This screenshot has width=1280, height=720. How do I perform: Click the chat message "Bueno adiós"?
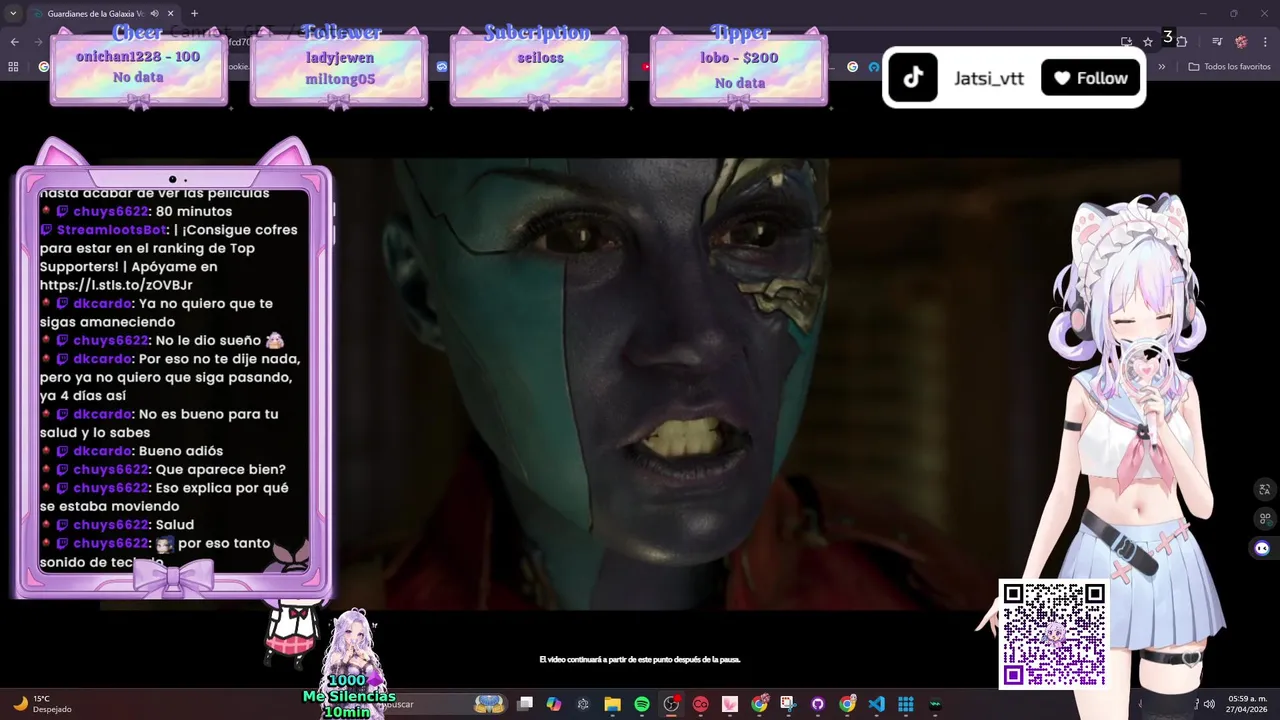[x=181, y=451]
